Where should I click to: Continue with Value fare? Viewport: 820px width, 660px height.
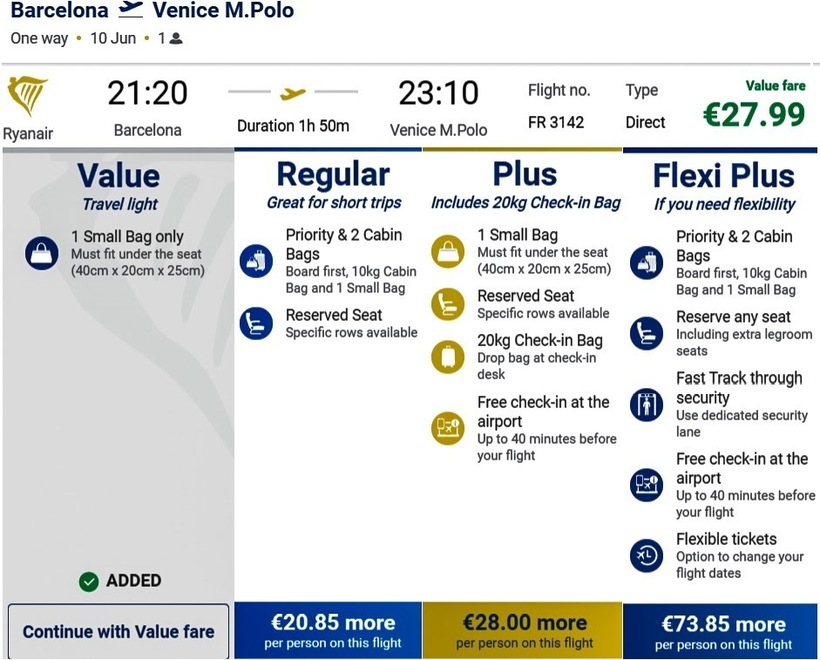point(118,631)
